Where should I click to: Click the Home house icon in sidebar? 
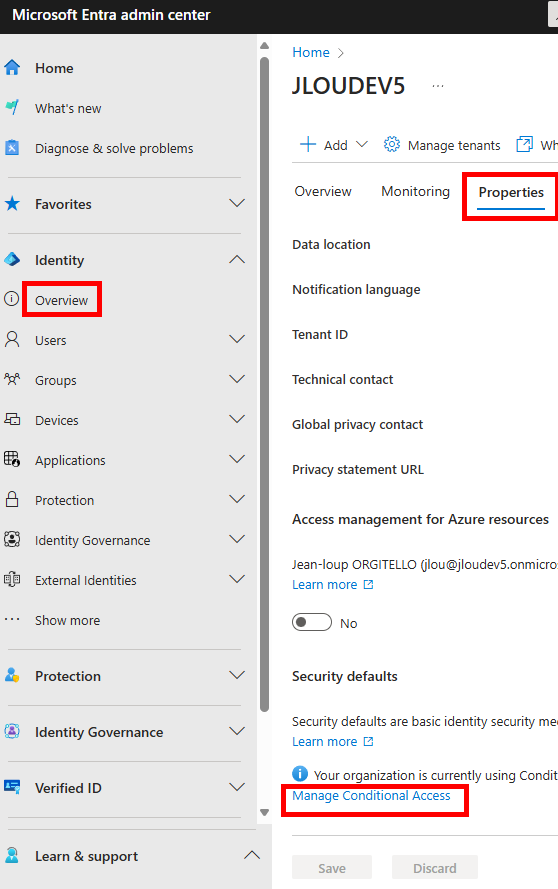click(12, 68)
